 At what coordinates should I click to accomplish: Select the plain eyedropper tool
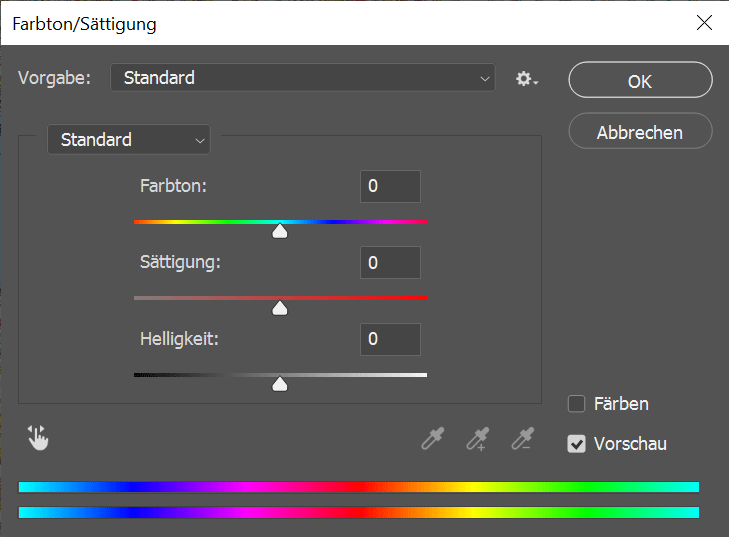pyautogui.click(x=433, y=438)
